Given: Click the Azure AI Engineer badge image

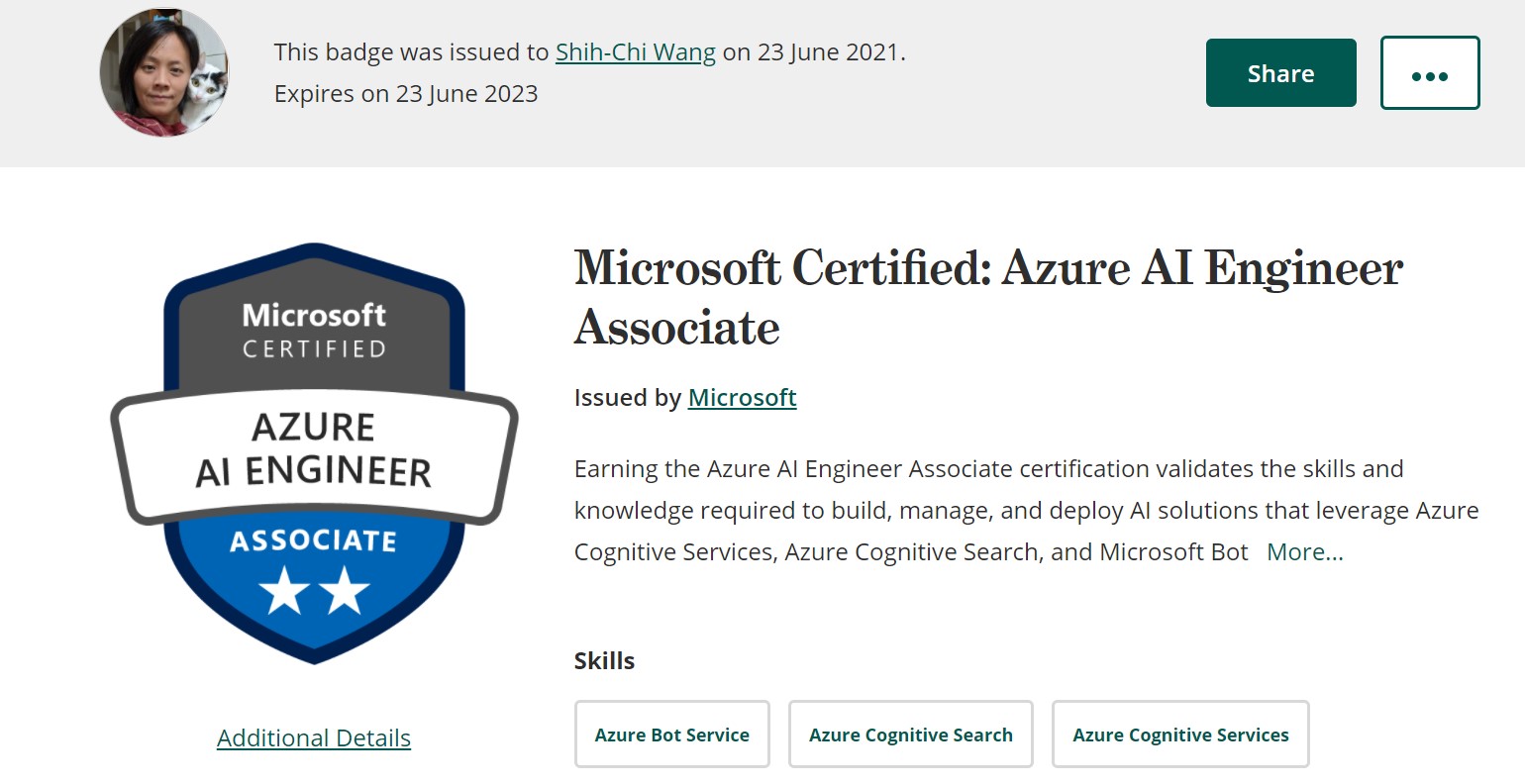Looking at the screenshot, I should pos(314,453).
